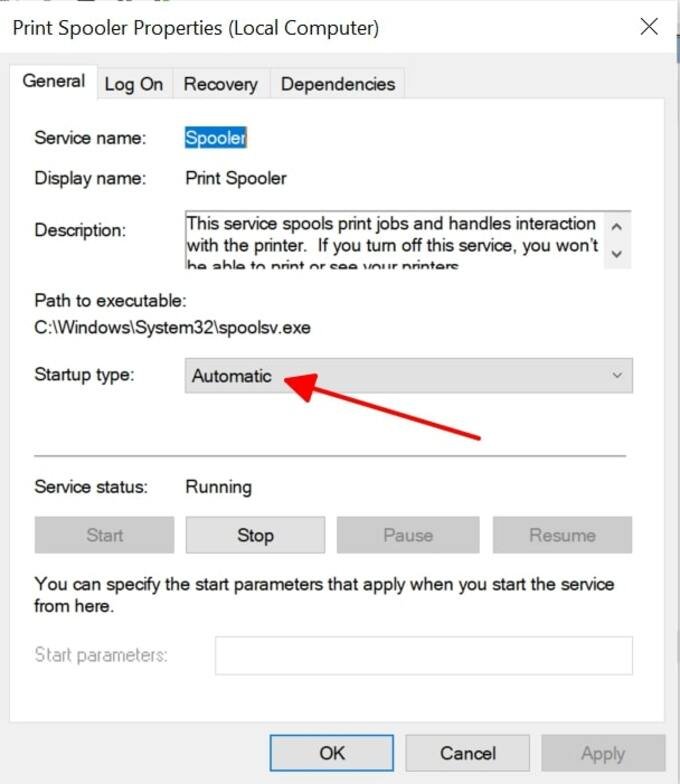
Task: Click the Apply button
Action: click(603, 753)
